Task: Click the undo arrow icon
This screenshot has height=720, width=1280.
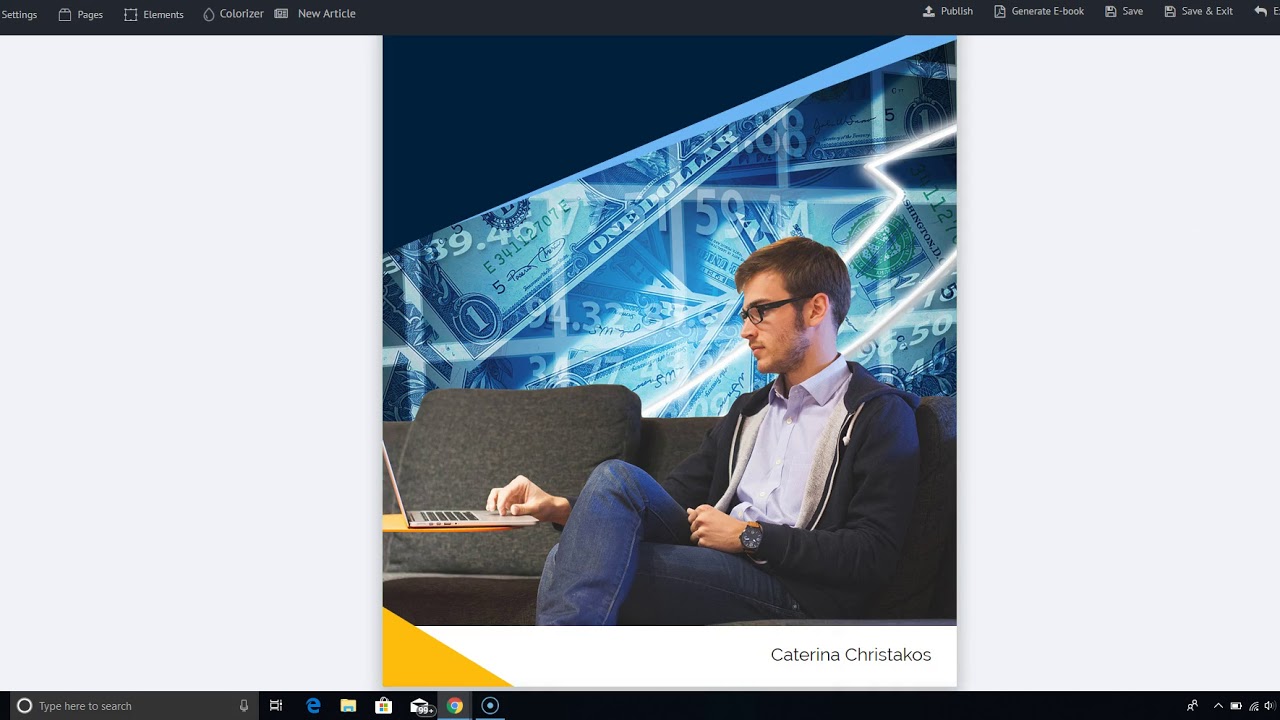Action: pyautogui.click(x=1260, y=11)
